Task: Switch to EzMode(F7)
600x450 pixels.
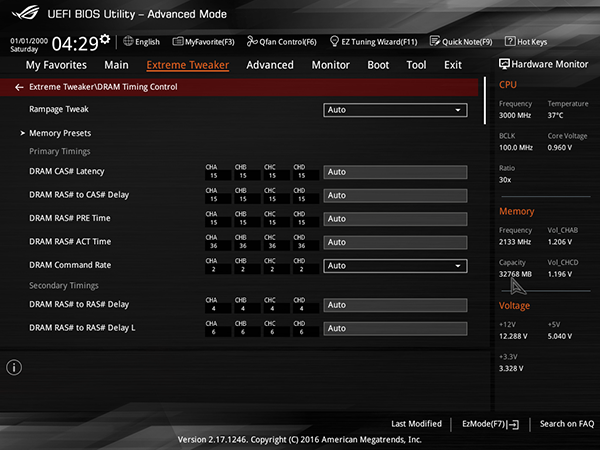Action: tap(490, 424)
